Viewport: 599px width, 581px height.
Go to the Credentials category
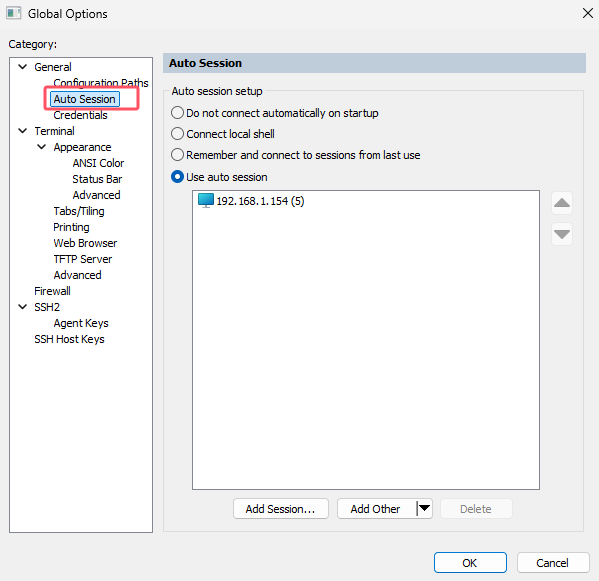[x=80, y=115]
